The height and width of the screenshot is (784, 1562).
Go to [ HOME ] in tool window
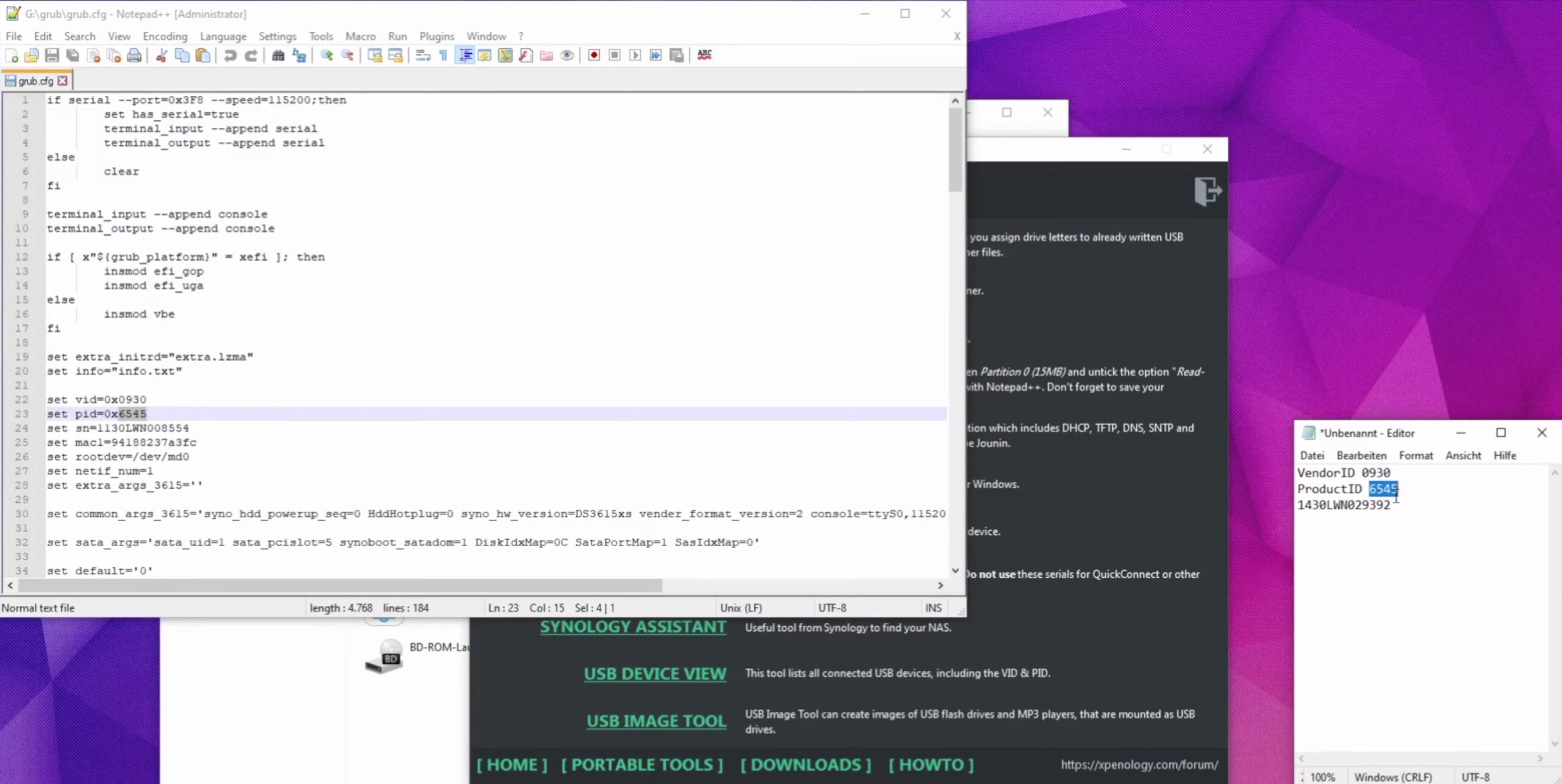(x=512, y=765)
